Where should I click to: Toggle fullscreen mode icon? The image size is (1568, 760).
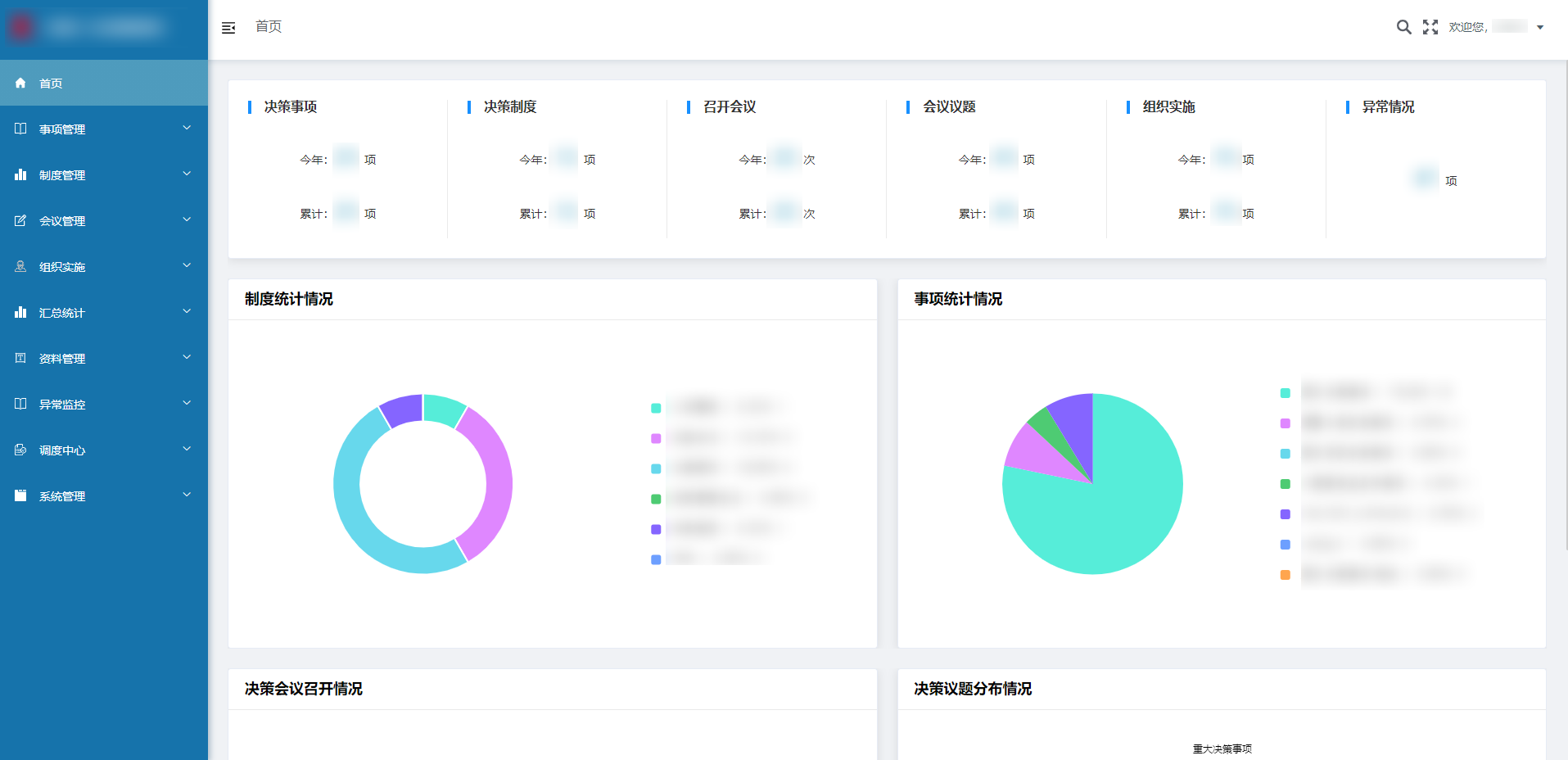click(x=1430, y=27)
